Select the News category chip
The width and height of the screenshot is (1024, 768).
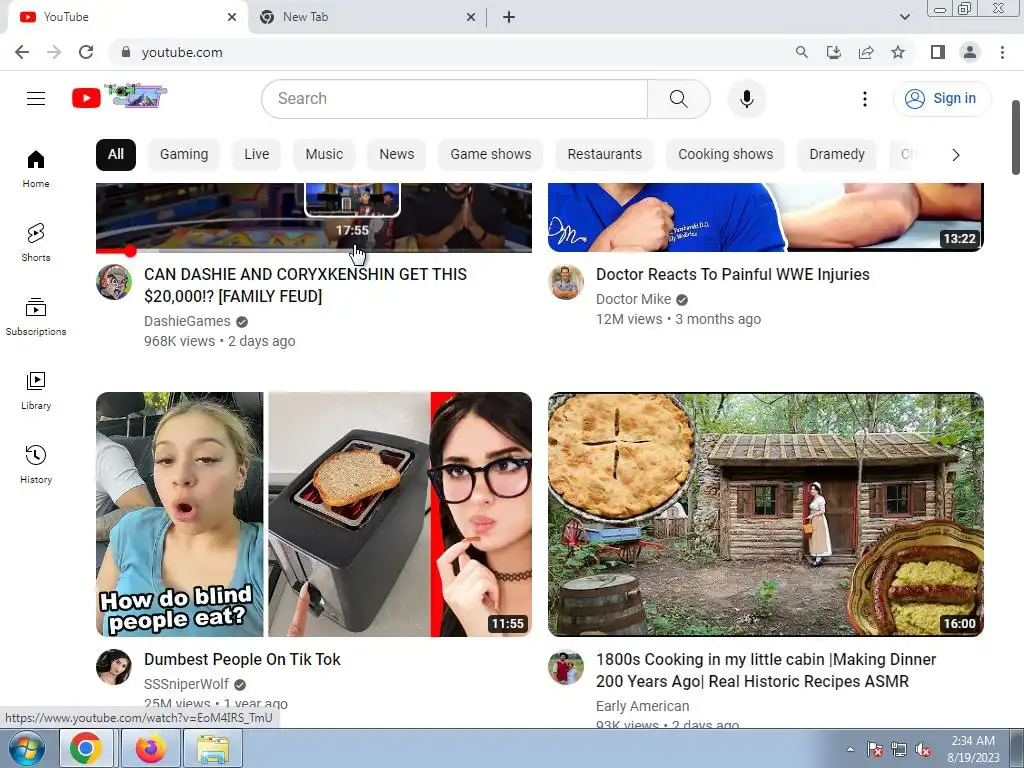(396, 155)
